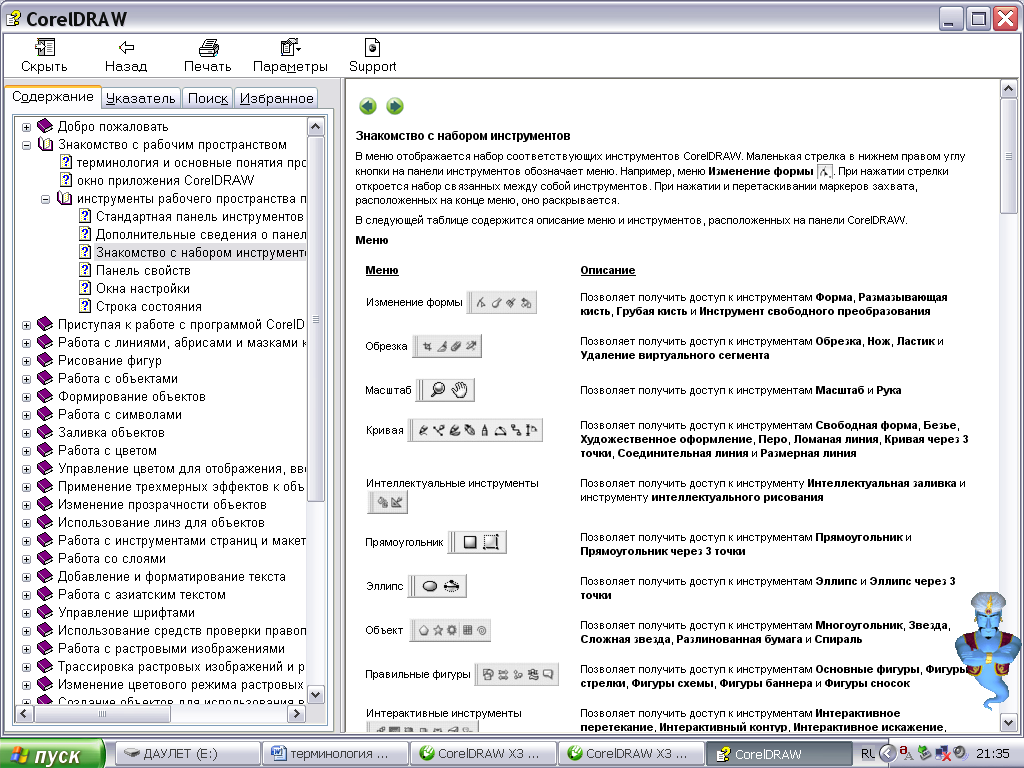The width and height of the screenshot is (1024, 768).
Task: Click the 3-point rectangle icon in Прямоугольник flyout
Action: pyautogui.click(x=491, y=542)
